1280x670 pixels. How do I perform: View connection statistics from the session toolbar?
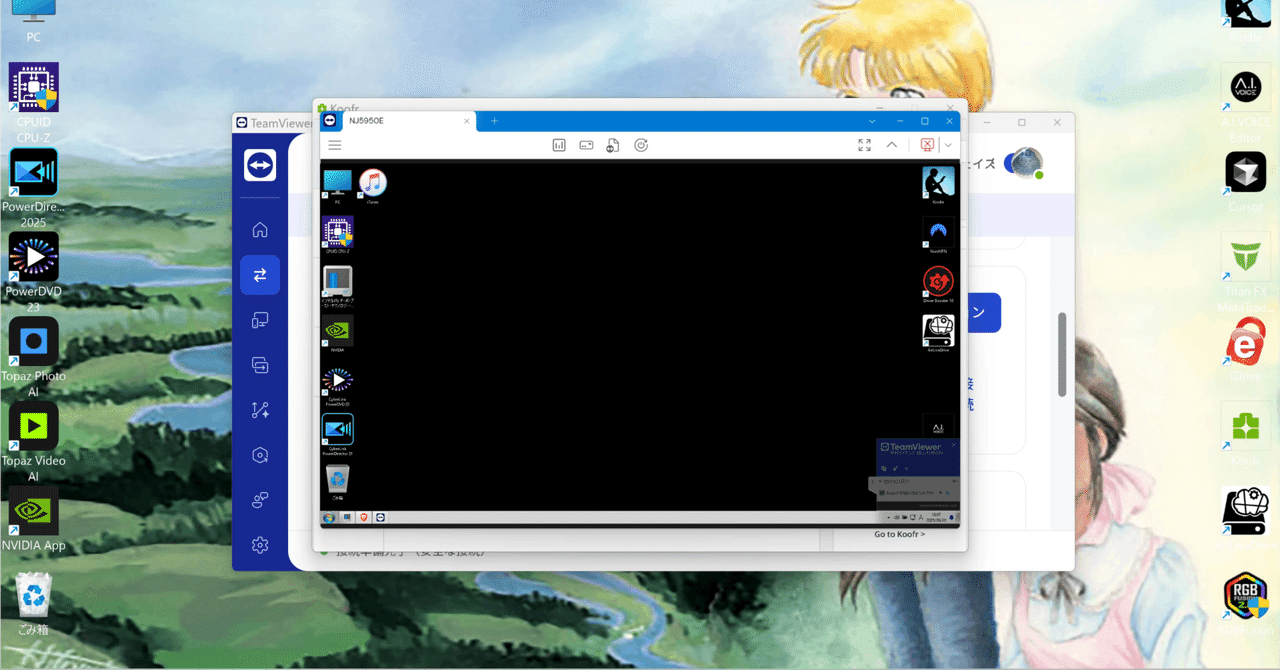558,145
